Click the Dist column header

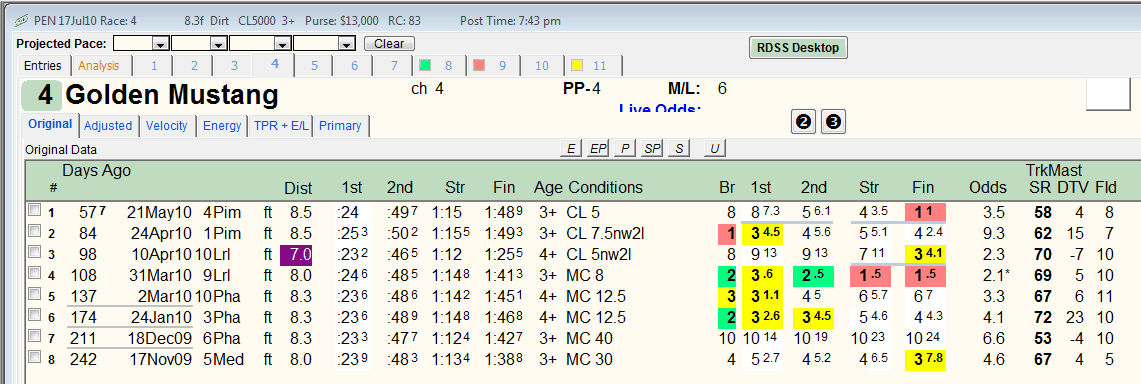298,188
